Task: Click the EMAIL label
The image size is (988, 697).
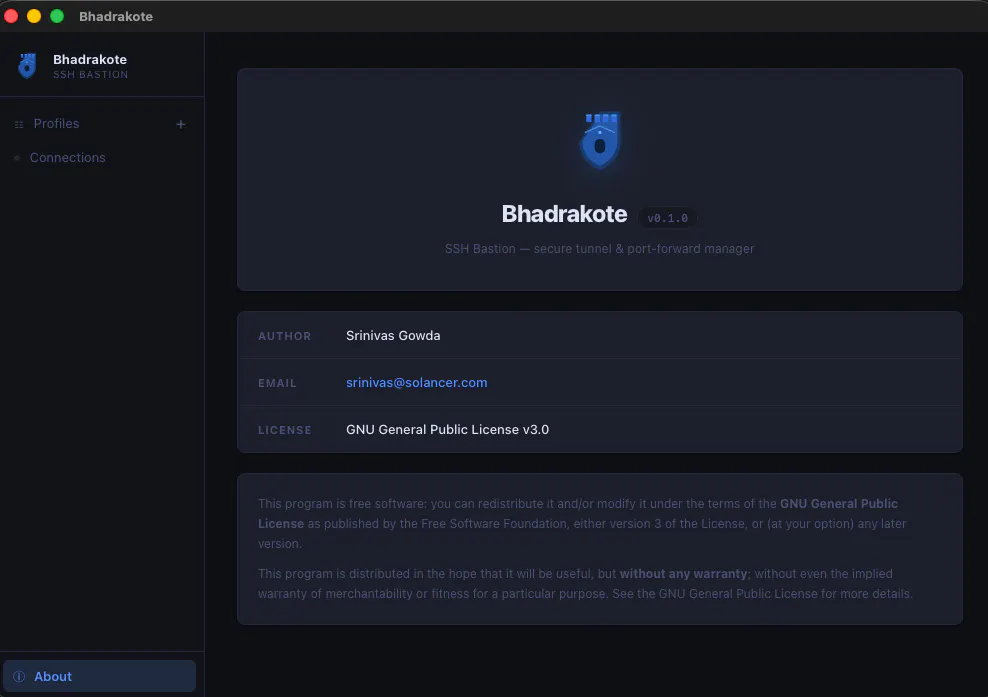Action: 277,383
